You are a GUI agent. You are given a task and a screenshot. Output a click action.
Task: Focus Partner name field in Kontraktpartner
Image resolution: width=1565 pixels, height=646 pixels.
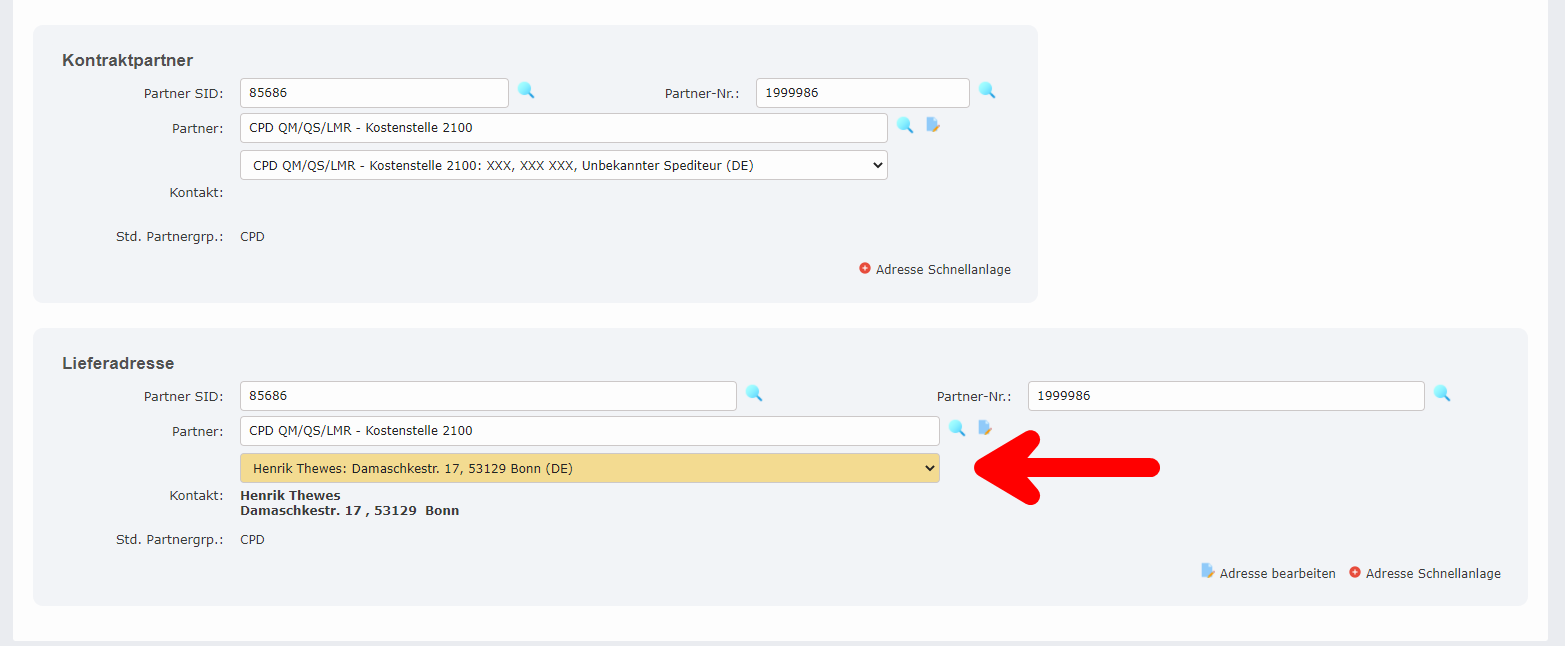coord(564,128)
